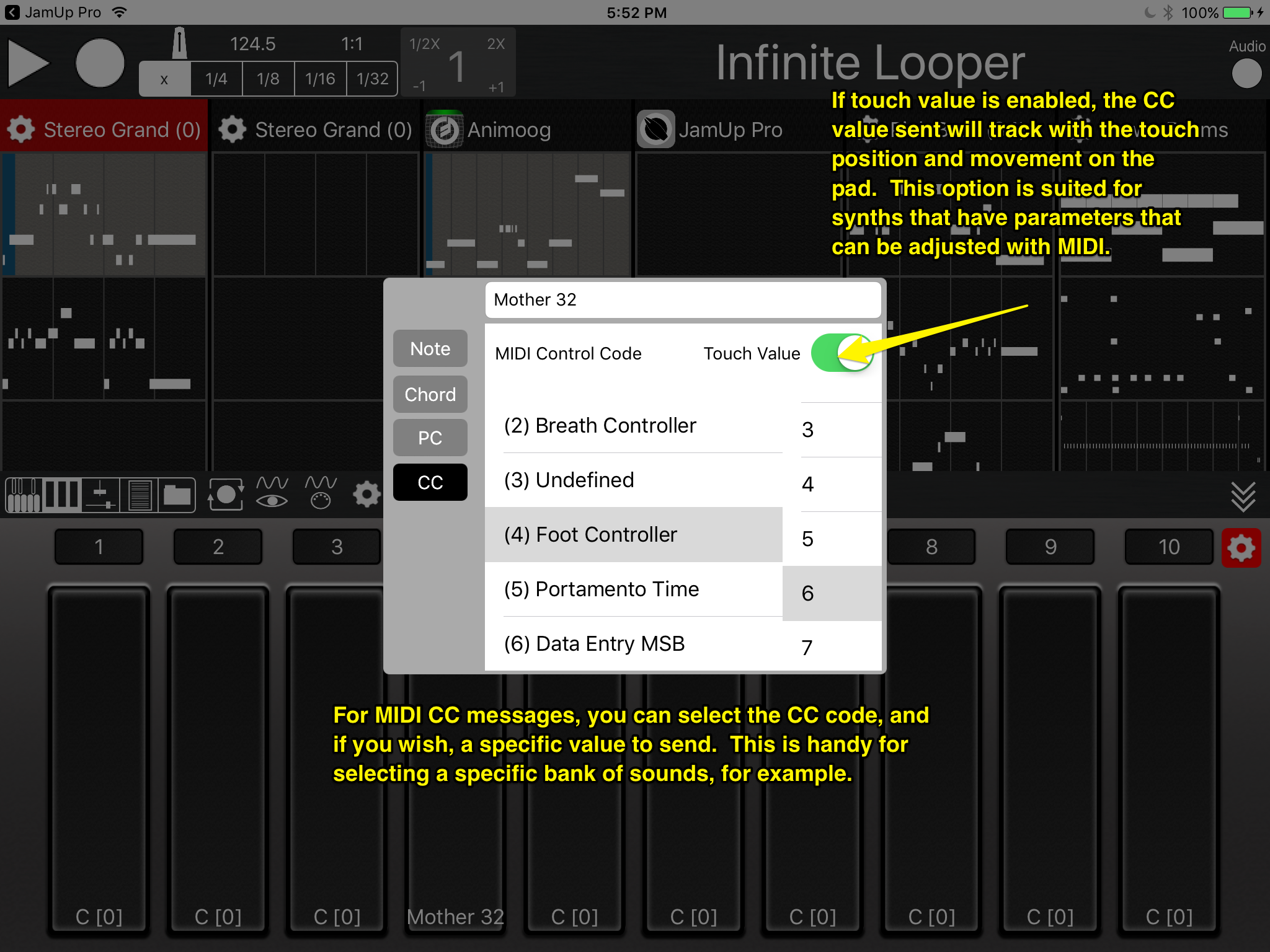The image size is (1270, 952).
Task: Set quantize to 1/4
Action: point(216,79)
